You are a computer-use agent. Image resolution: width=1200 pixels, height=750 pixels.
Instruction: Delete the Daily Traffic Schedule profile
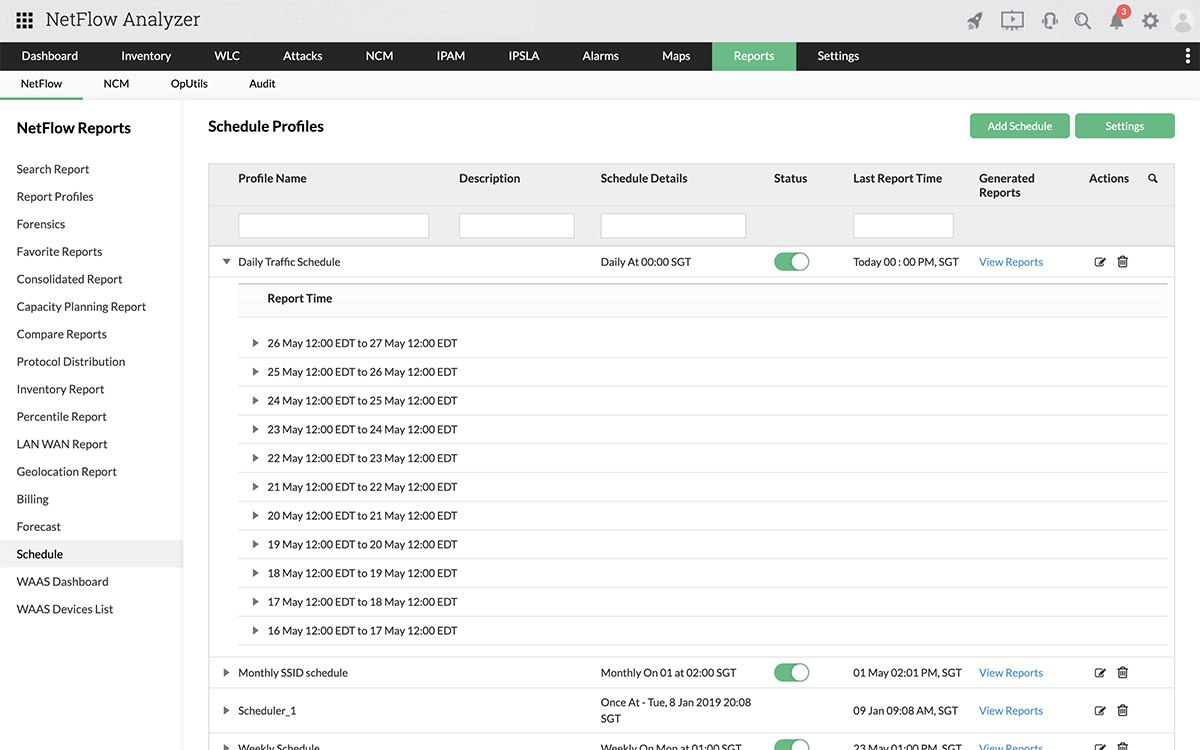(x=1122, y=262)
